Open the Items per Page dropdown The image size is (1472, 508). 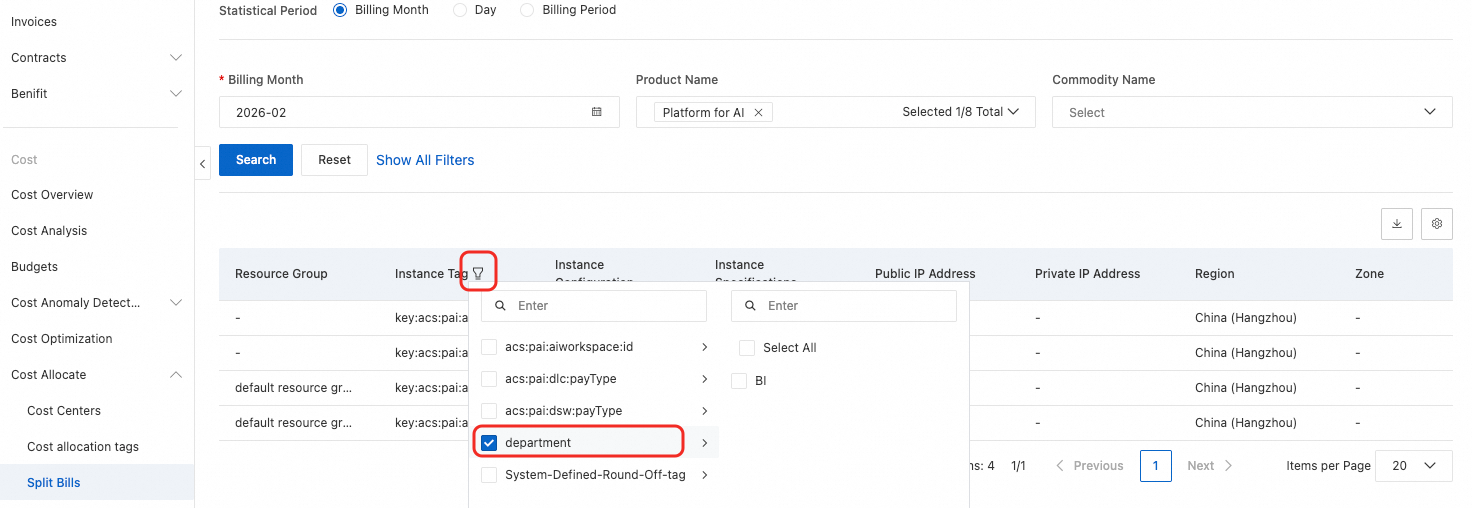pyautogui.click(x=1413, y=466)
